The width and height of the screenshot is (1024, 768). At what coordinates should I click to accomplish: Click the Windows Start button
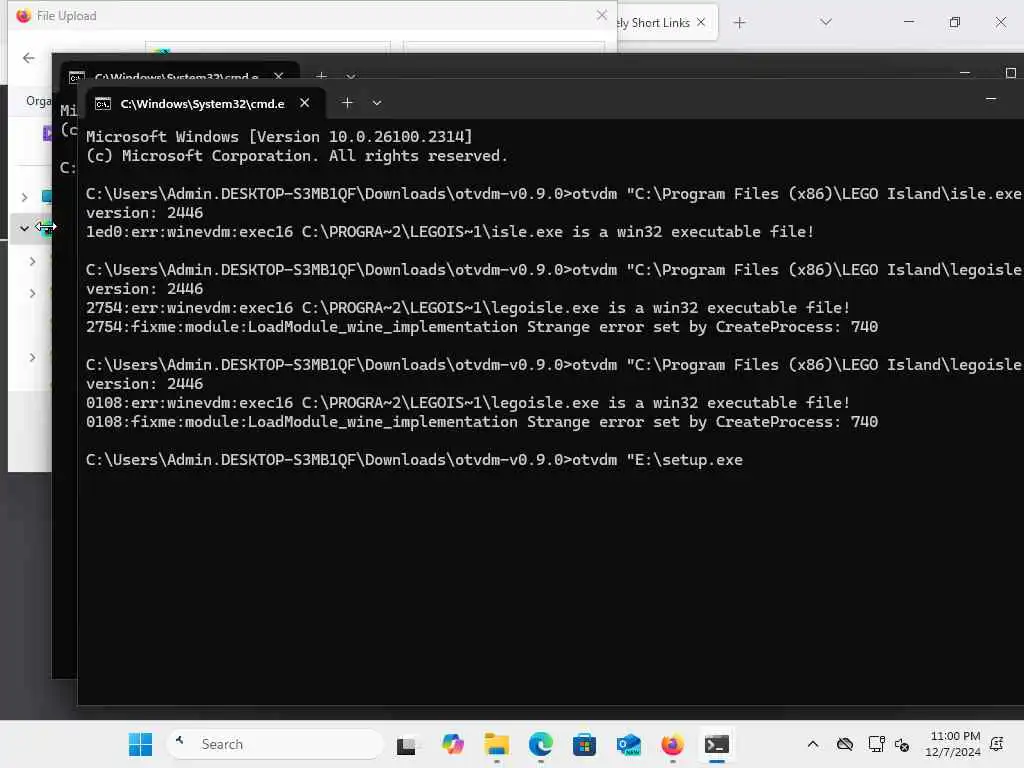pos(140,744)
